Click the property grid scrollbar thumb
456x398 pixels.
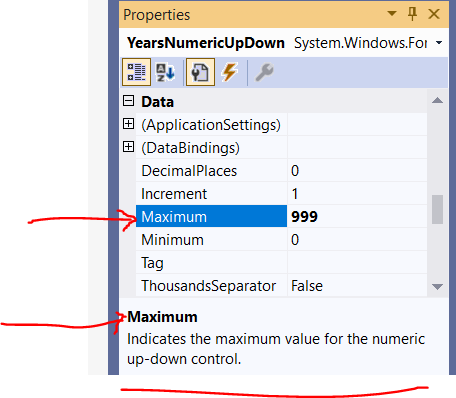(x=437, y=209)
